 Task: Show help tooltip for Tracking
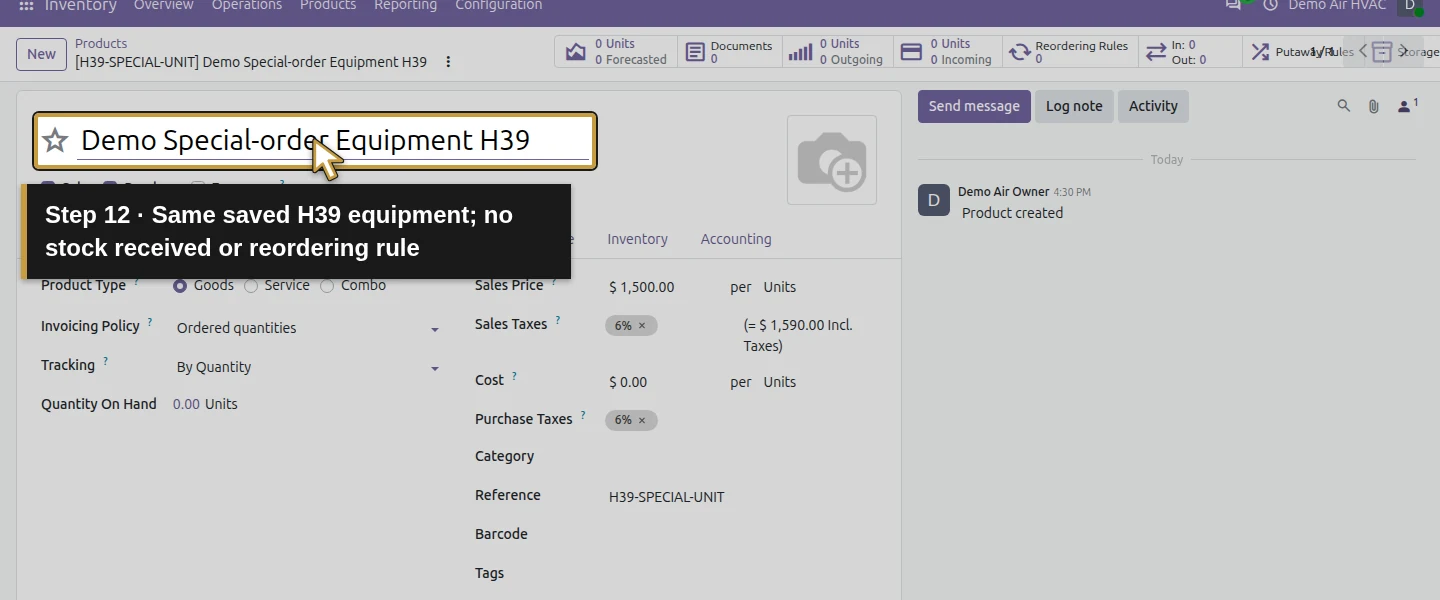tap(105, 361)
